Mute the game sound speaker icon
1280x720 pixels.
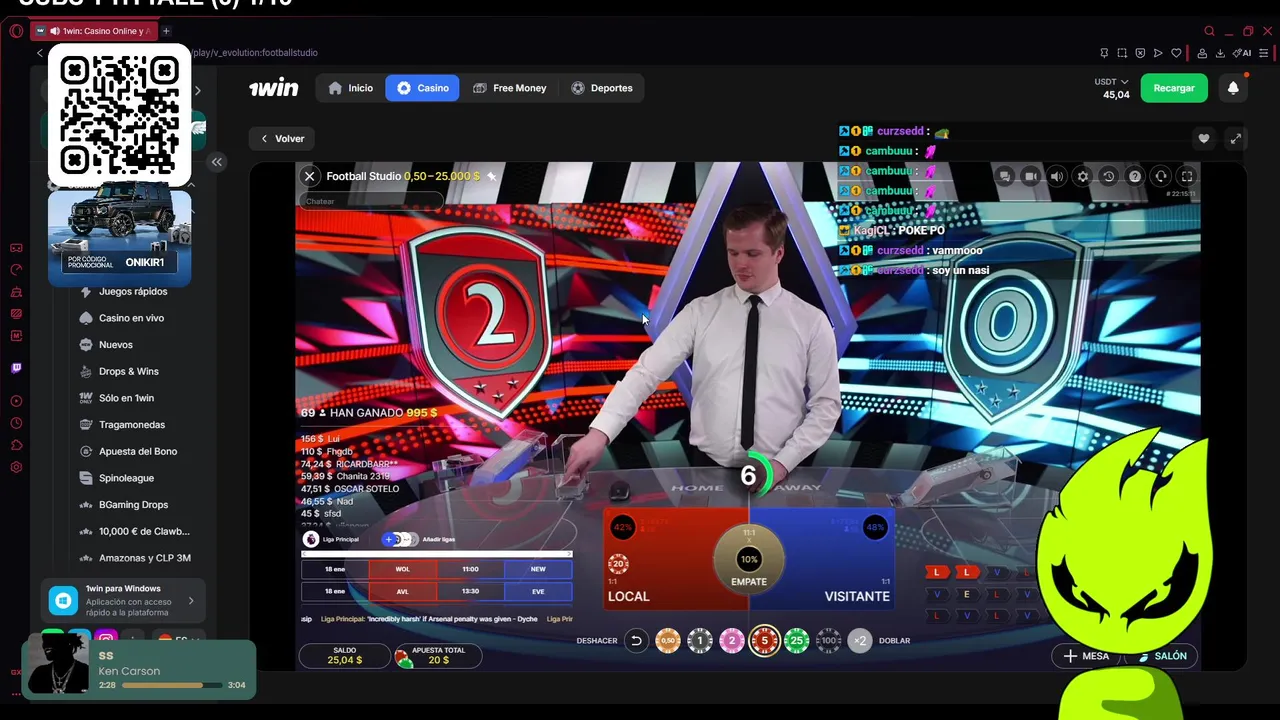(1057, 176)
